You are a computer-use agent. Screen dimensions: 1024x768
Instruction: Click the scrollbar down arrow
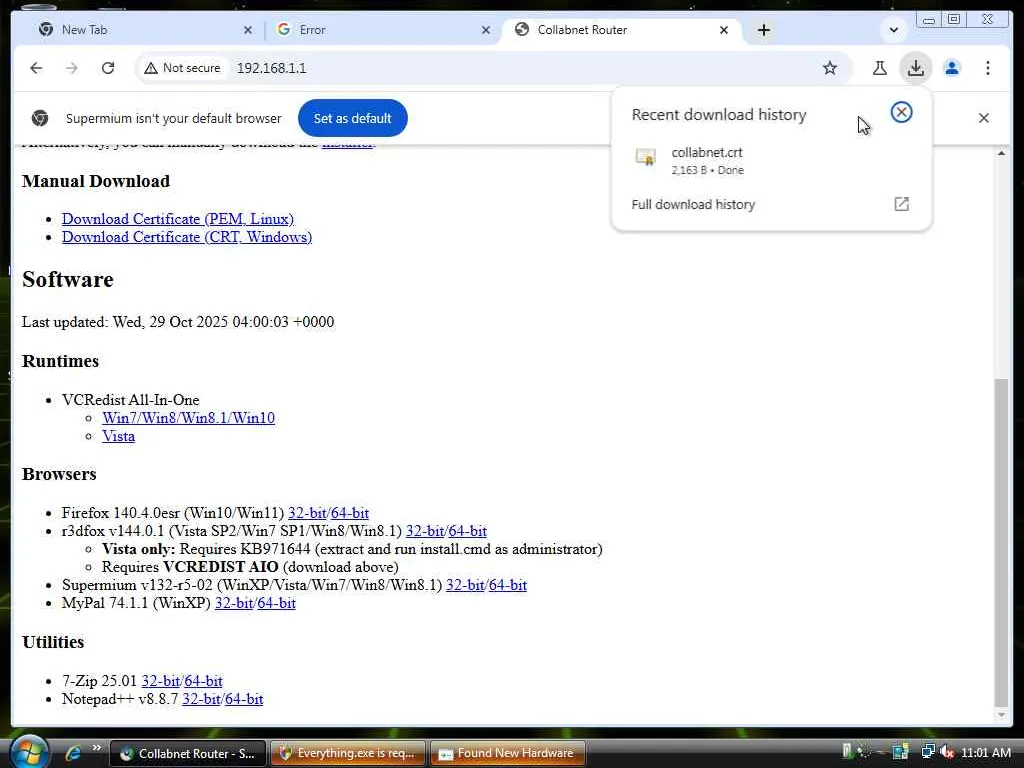click(1001, 715)
